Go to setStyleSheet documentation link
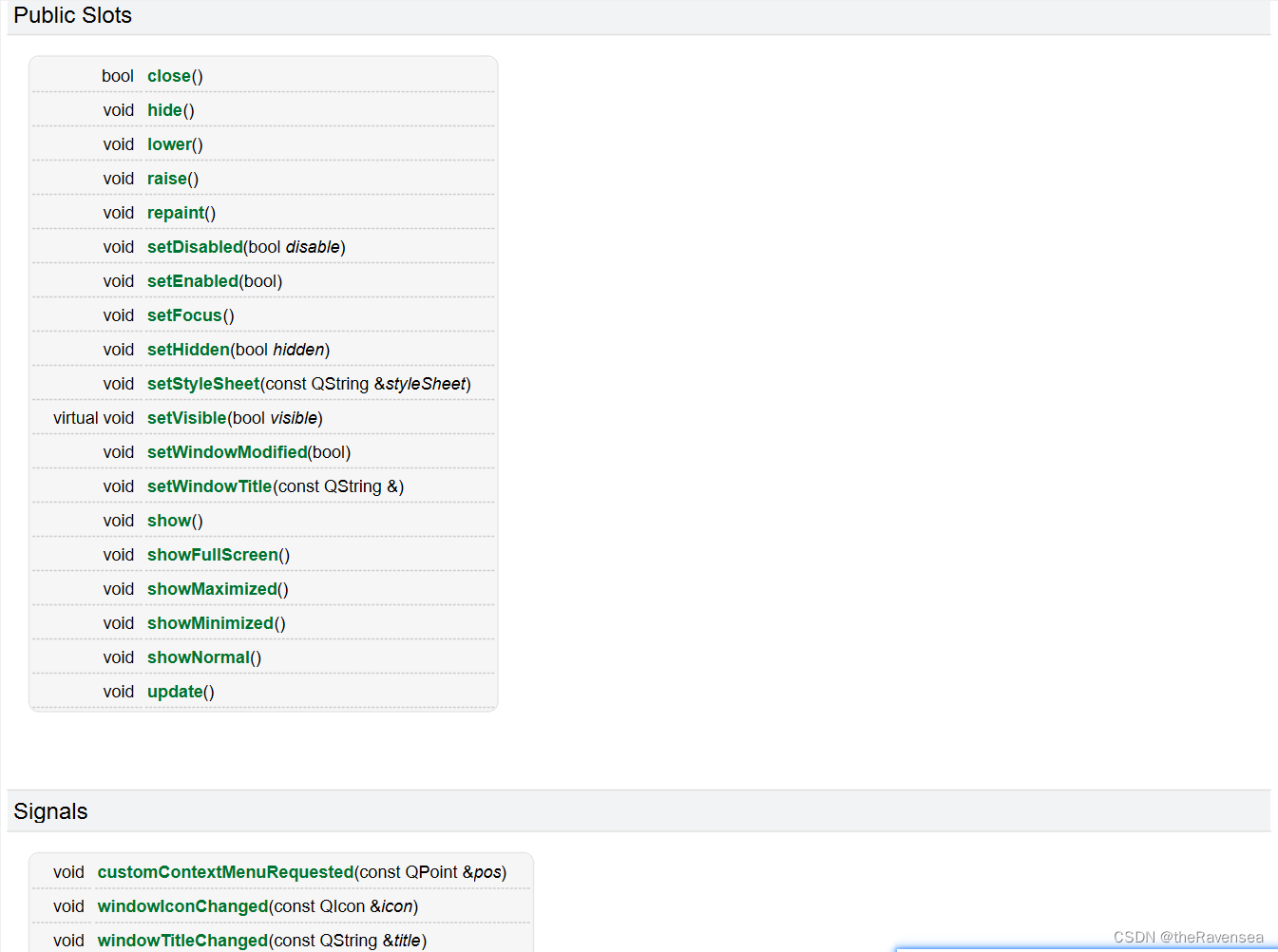Screen dimensions: 1278x952 (x=203, y=384)
